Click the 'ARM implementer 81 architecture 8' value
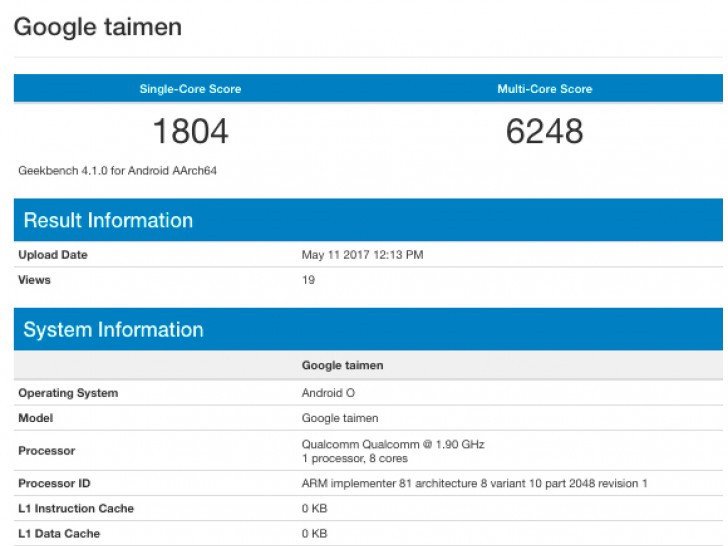The image size is (728, 546). pos(474,483)
